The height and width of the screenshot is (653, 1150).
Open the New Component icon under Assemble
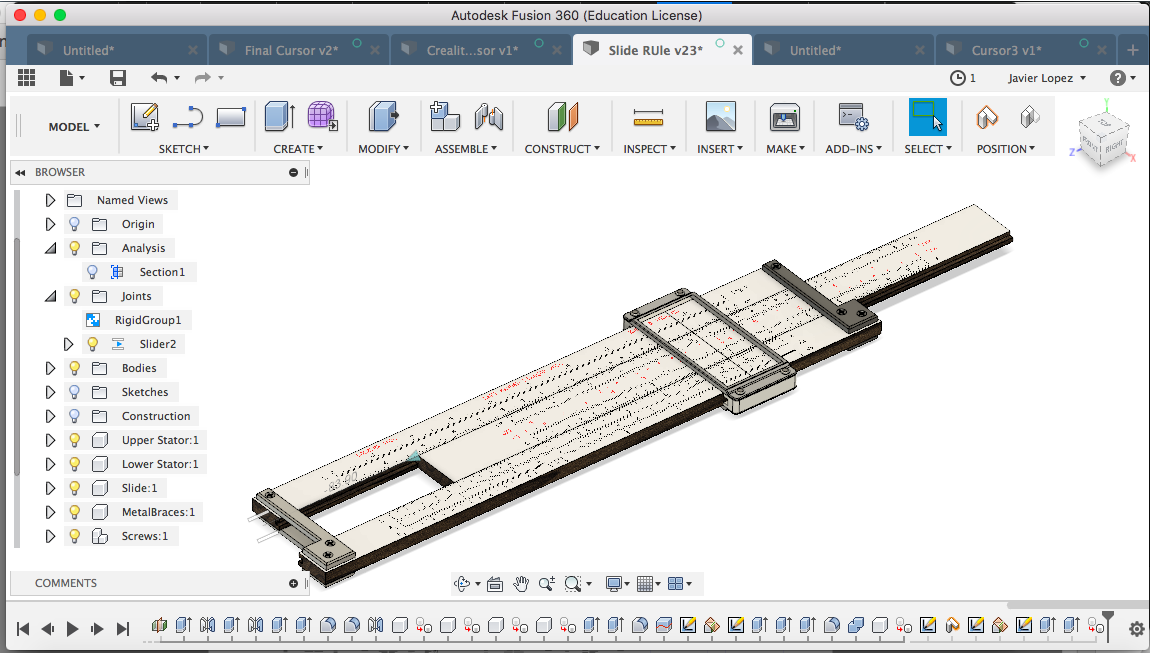(x=443, y=118)
